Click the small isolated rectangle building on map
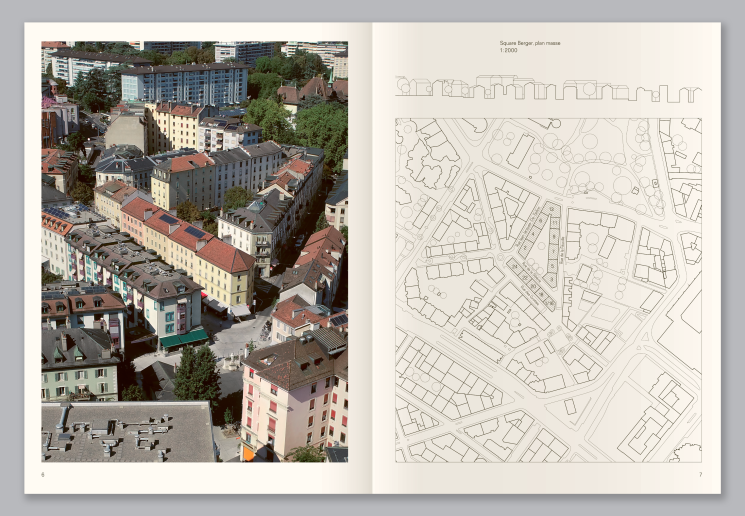745x516 pixels. (x=570, y=407)
